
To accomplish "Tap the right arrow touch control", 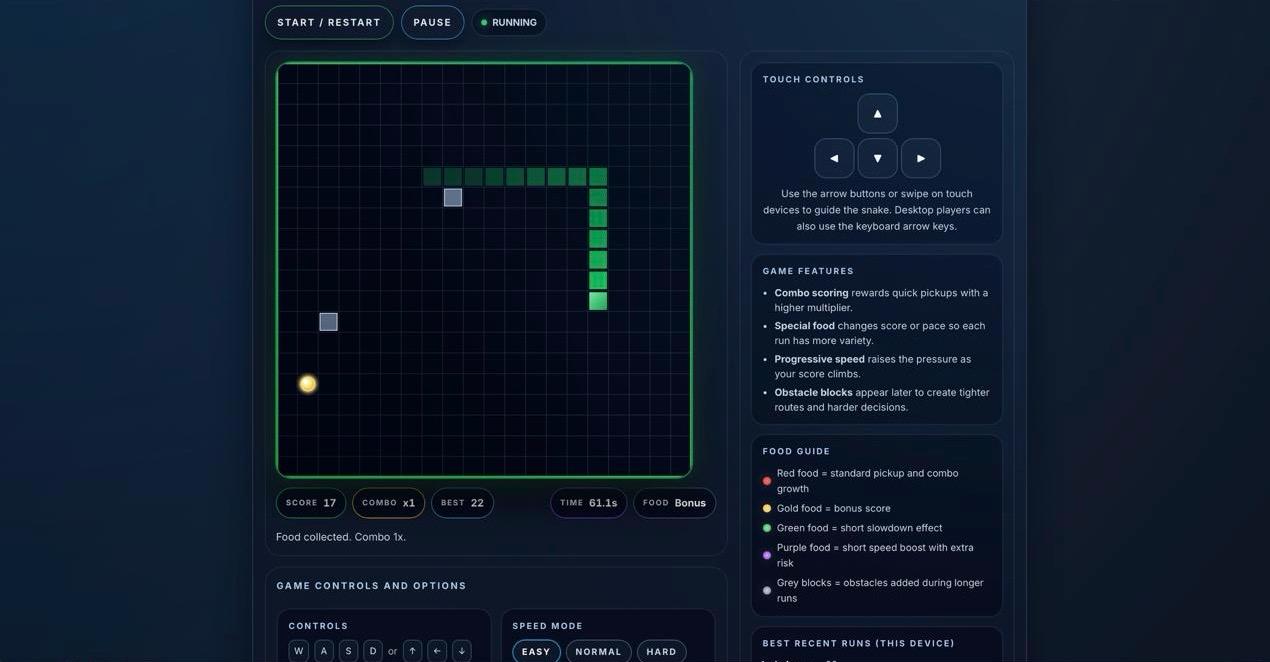I will [x=921, y=158].
